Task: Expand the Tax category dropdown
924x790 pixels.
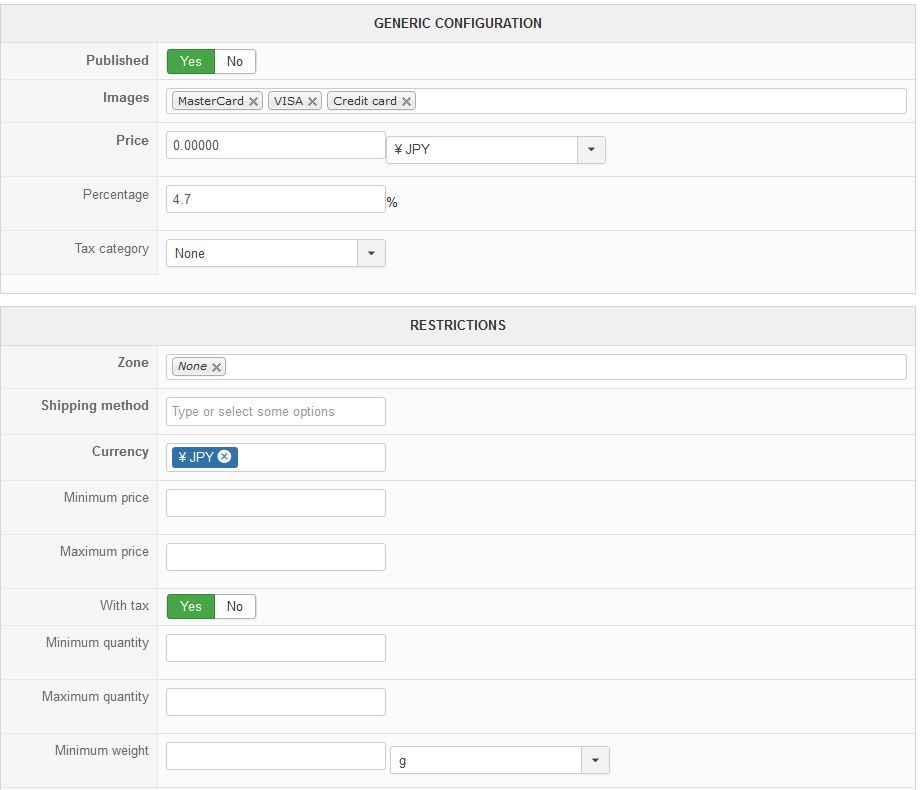Action: (371, 254)
